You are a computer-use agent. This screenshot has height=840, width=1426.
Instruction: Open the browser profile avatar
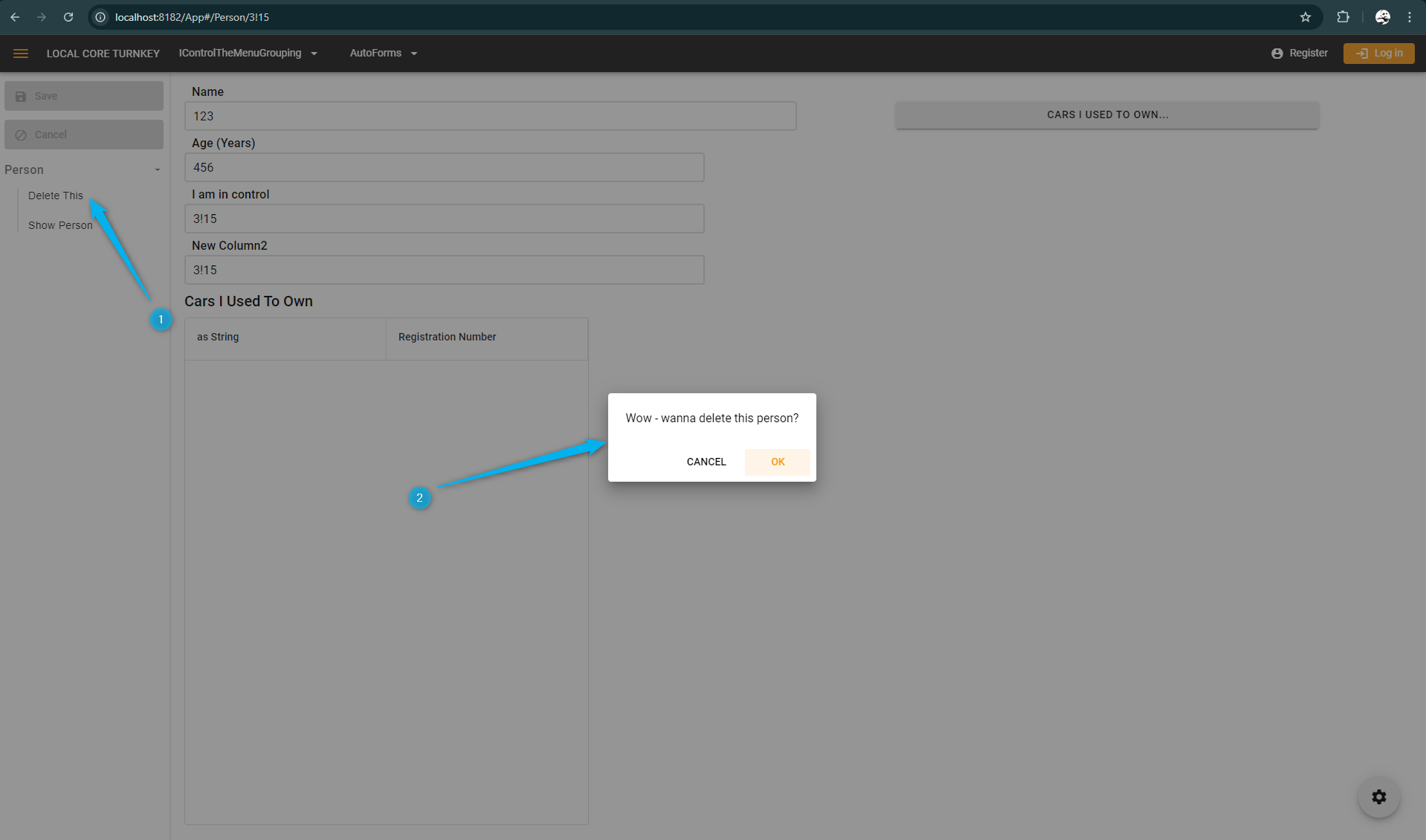[x=1382, y=17]
